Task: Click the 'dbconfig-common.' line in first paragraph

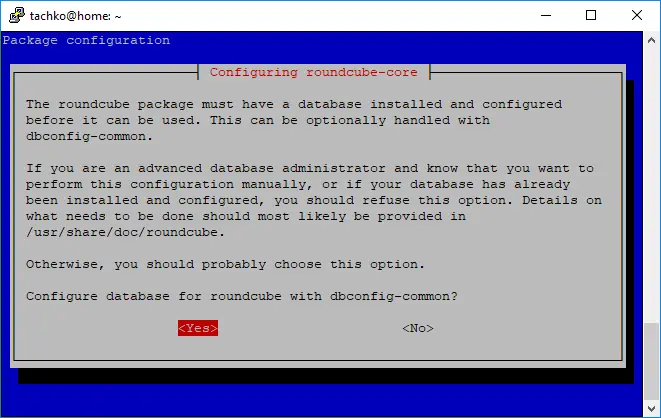Action: (89, 136)
